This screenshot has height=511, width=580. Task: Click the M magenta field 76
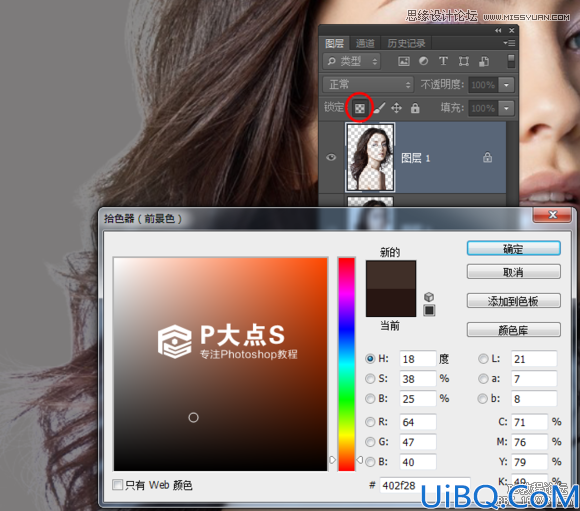pos(529,442)
